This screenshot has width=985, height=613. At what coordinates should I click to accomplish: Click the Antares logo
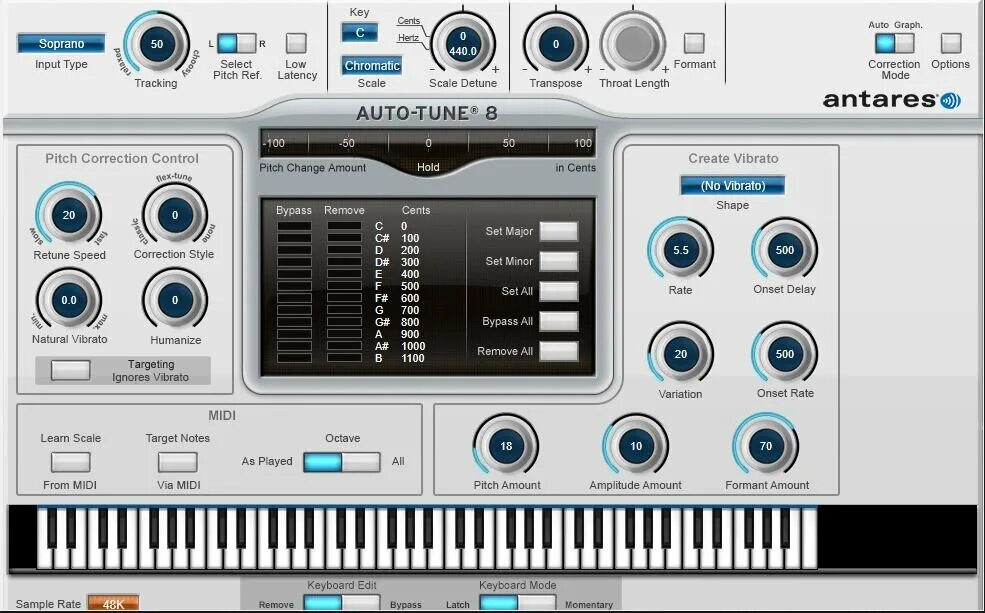point(891,100)
